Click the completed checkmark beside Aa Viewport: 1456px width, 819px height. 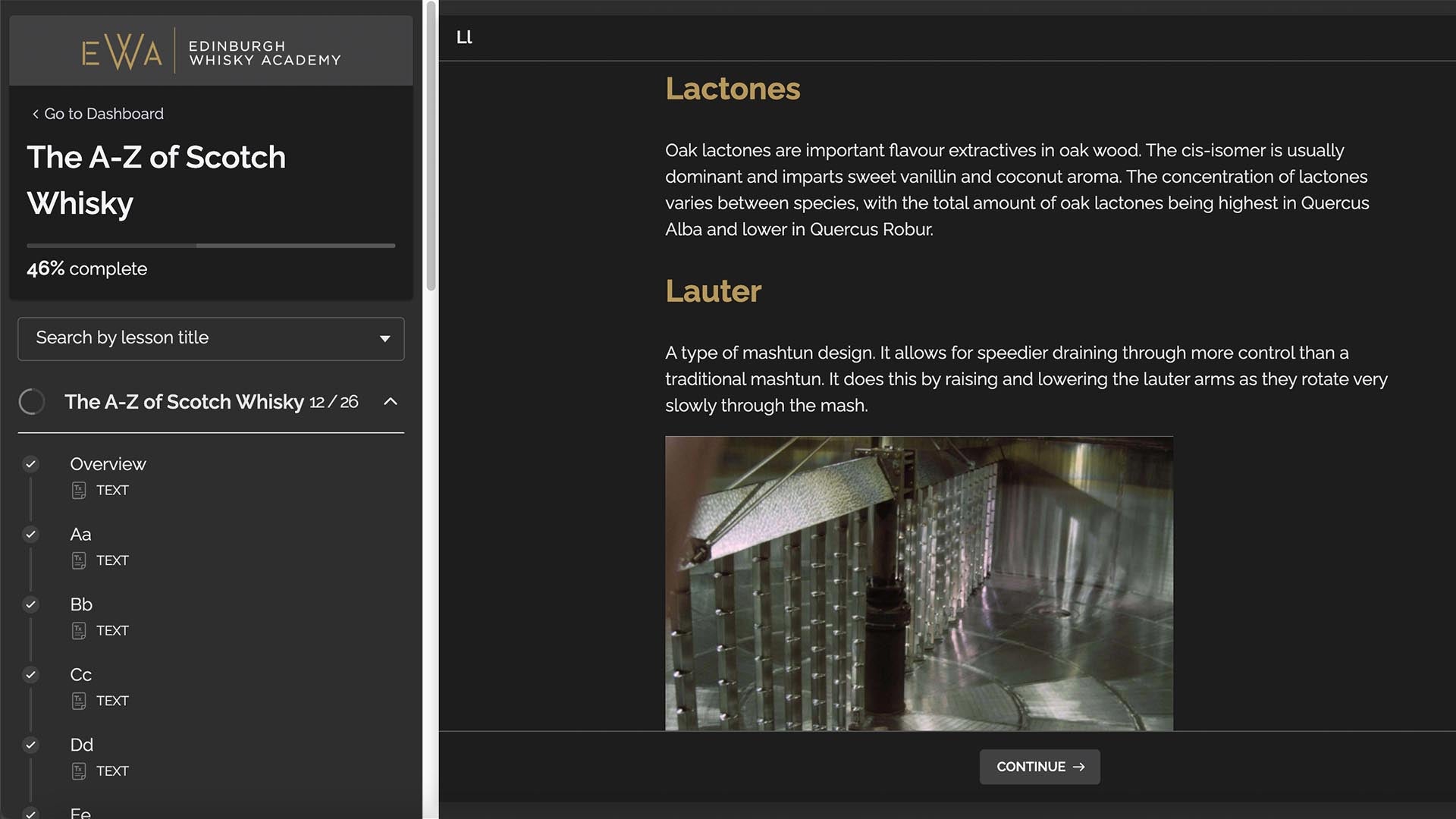tap(30, 534)
